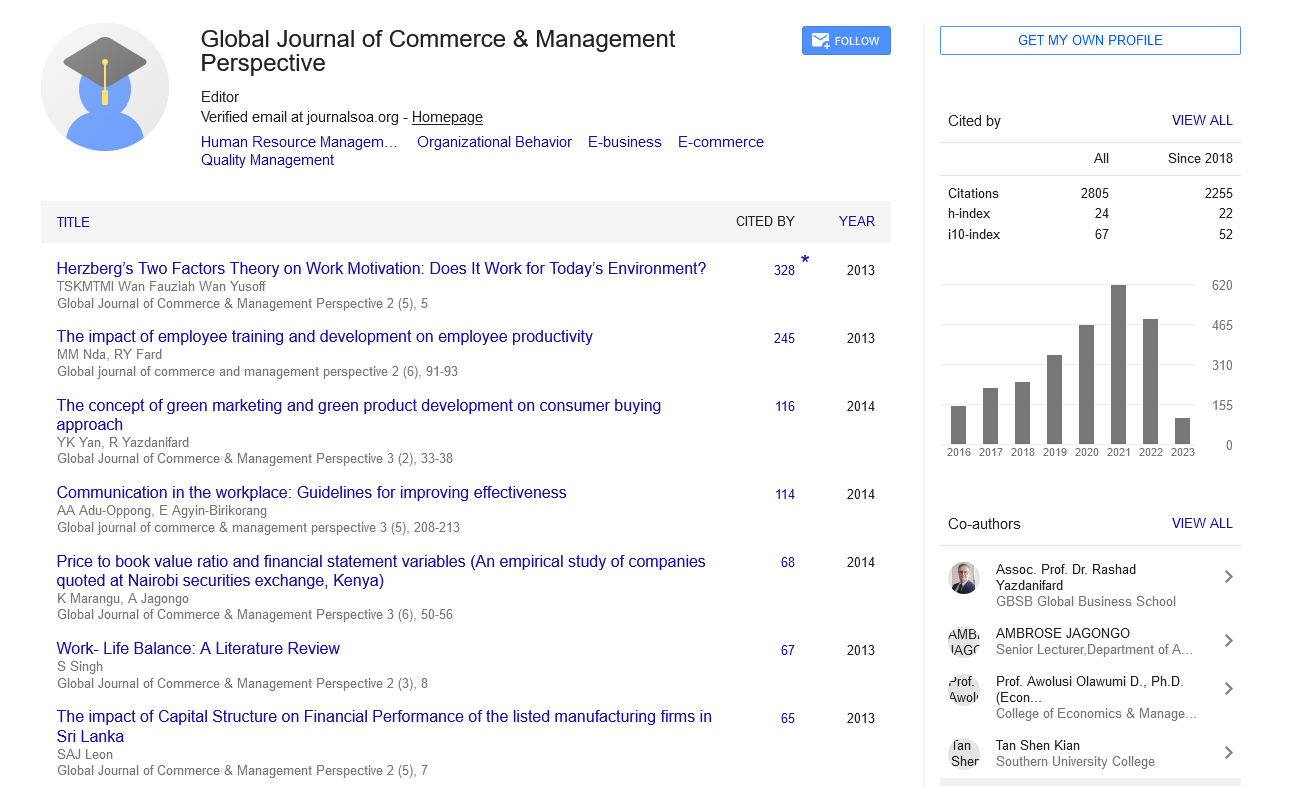Click author text YK Yan, R Yazdanifard
Viewport: 1297px width, 786px height.
(x=123, y=442)
